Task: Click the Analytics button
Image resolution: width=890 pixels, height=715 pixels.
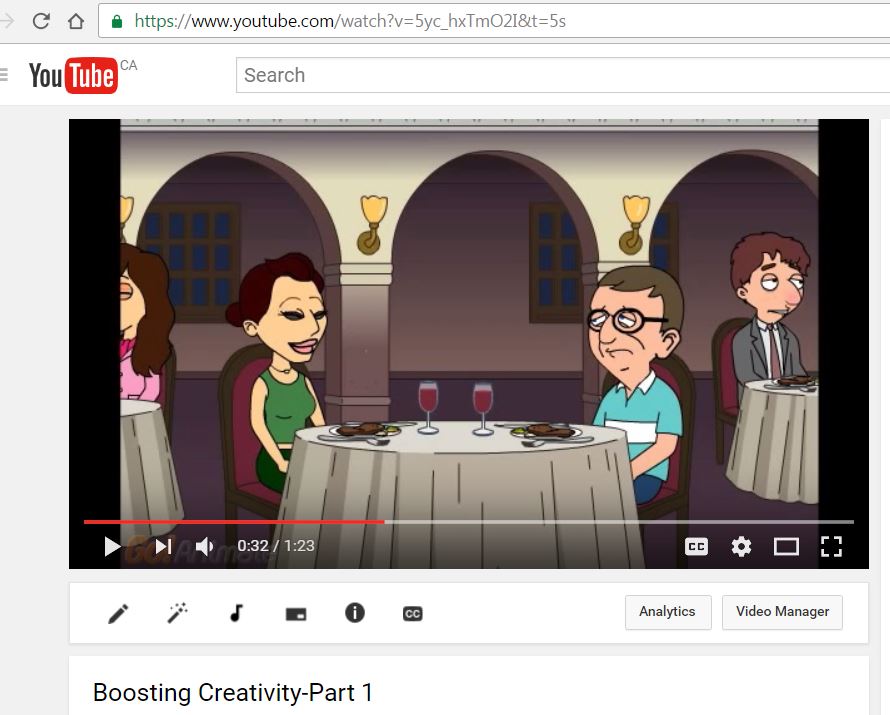Action: click(667, 612)
